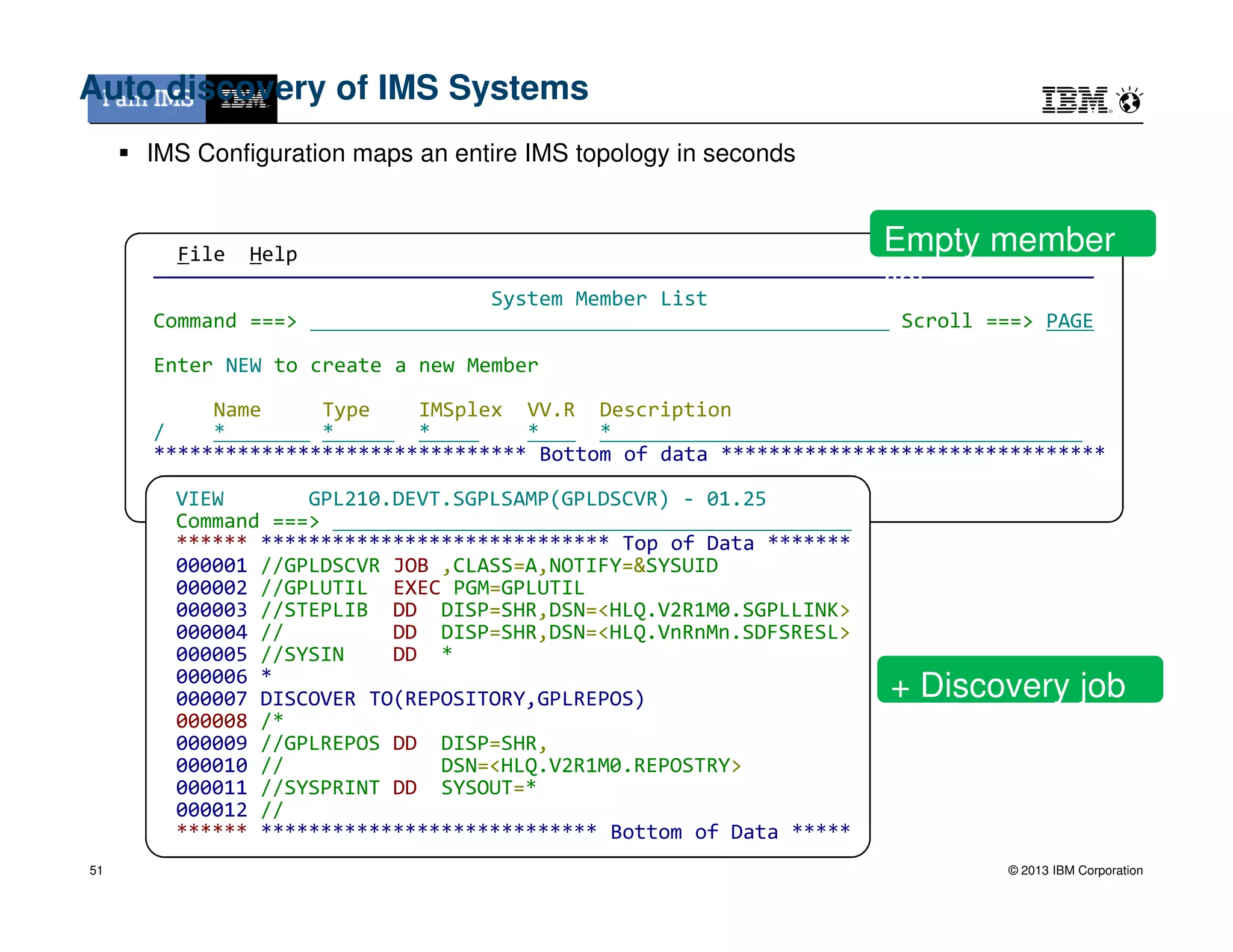
Task: Click line number 000001
Action: 211,566
